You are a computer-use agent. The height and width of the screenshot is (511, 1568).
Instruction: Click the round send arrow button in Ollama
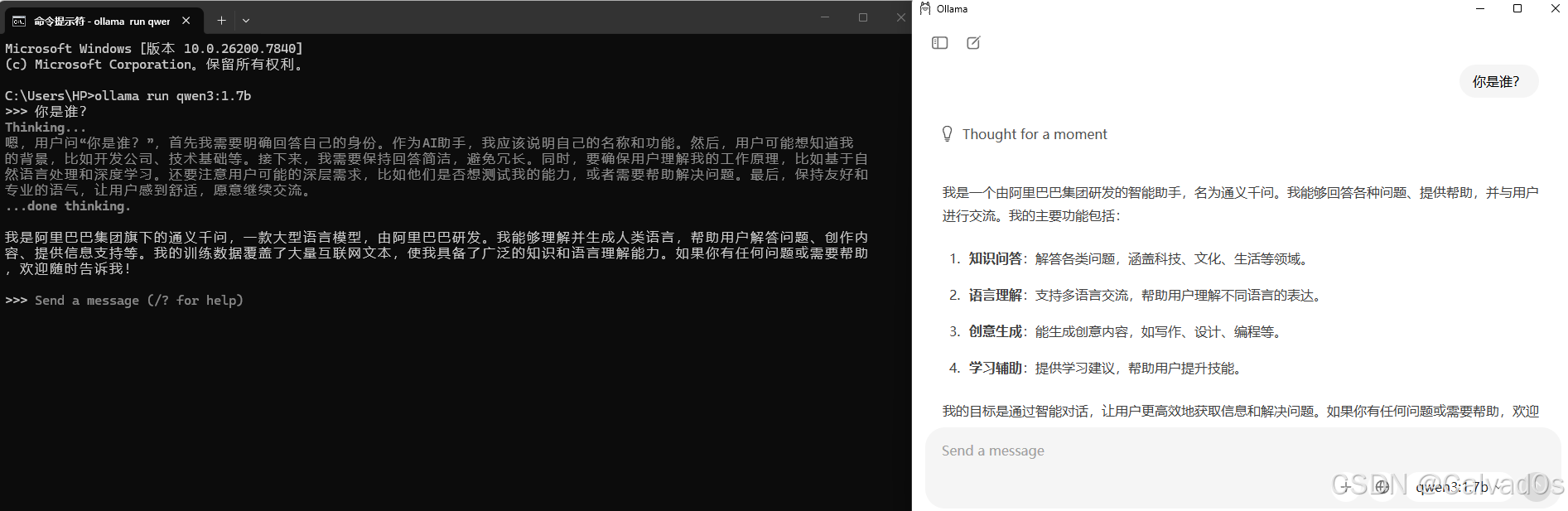tap(1537, 487)
